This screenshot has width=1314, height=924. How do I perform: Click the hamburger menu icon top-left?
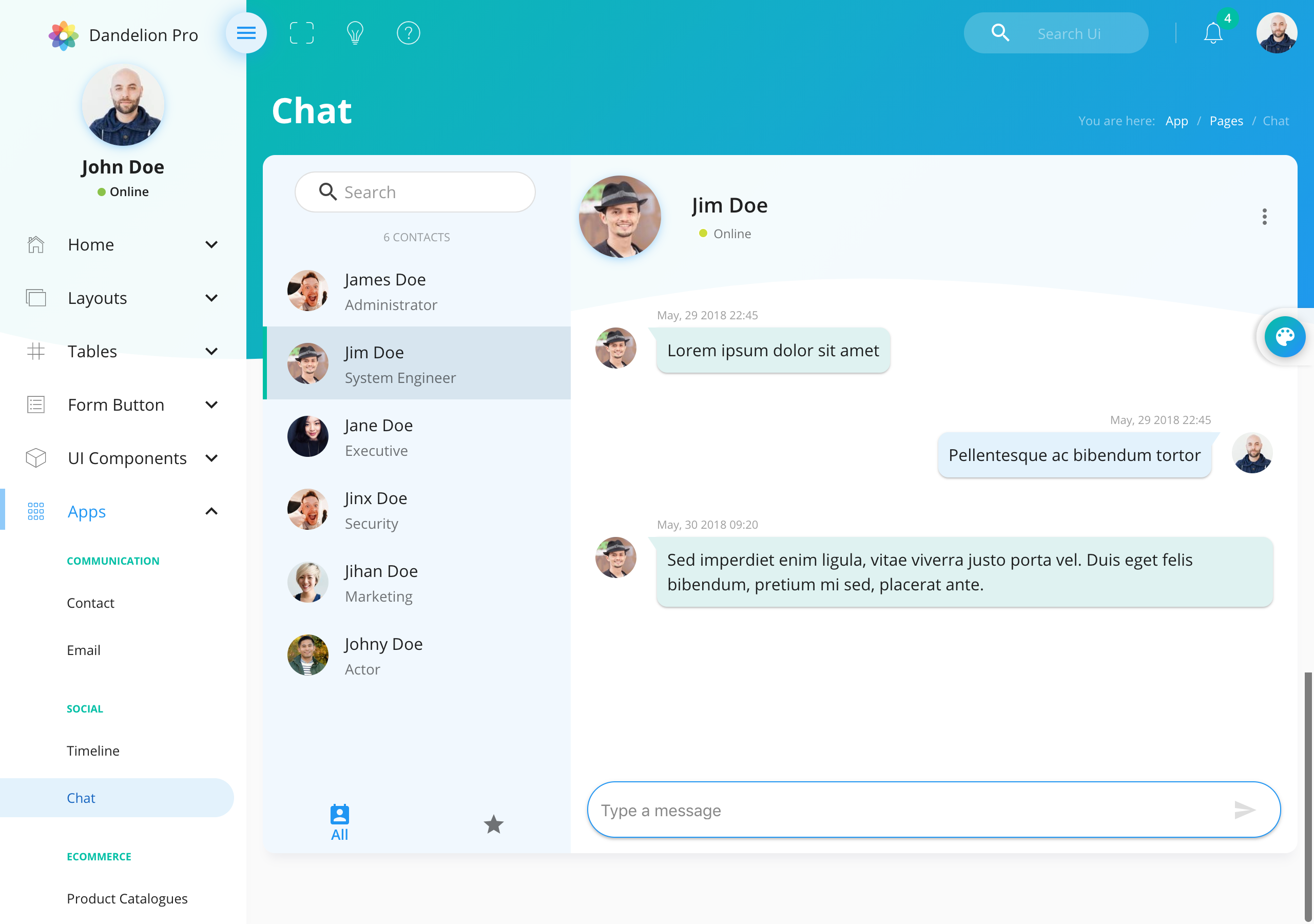[x=246, y=33]
